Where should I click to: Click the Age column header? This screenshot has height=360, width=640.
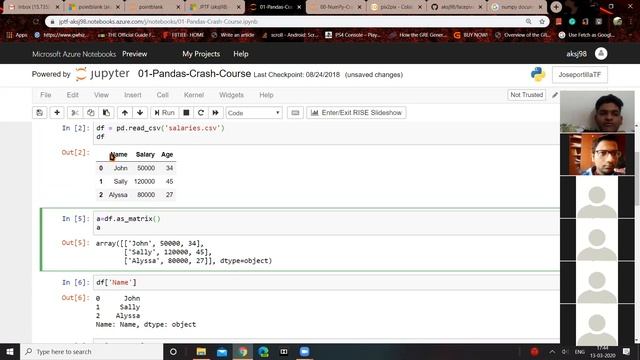pyautogui.click(x=167, y=155)
